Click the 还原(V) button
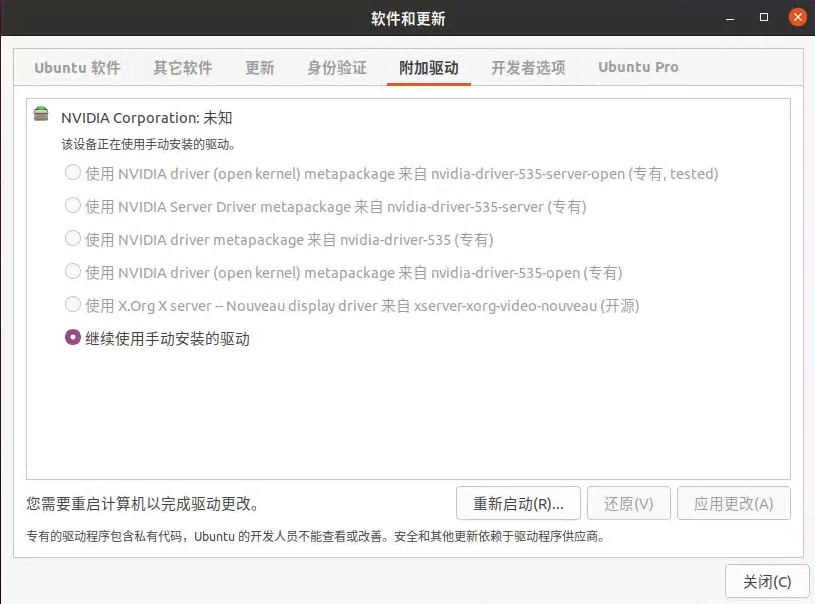 [629, 504]
